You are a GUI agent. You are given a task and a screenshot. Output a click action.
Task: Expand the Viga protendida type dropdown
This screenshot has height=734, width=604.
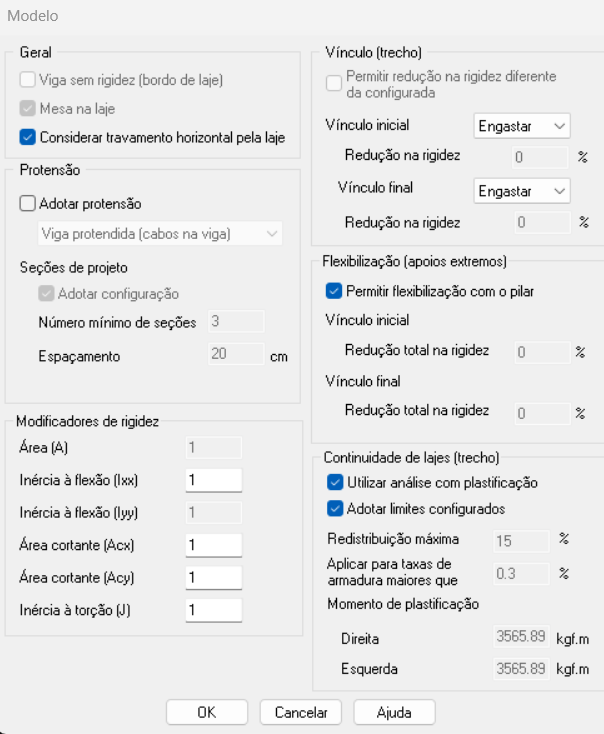(x=158, y=234)
